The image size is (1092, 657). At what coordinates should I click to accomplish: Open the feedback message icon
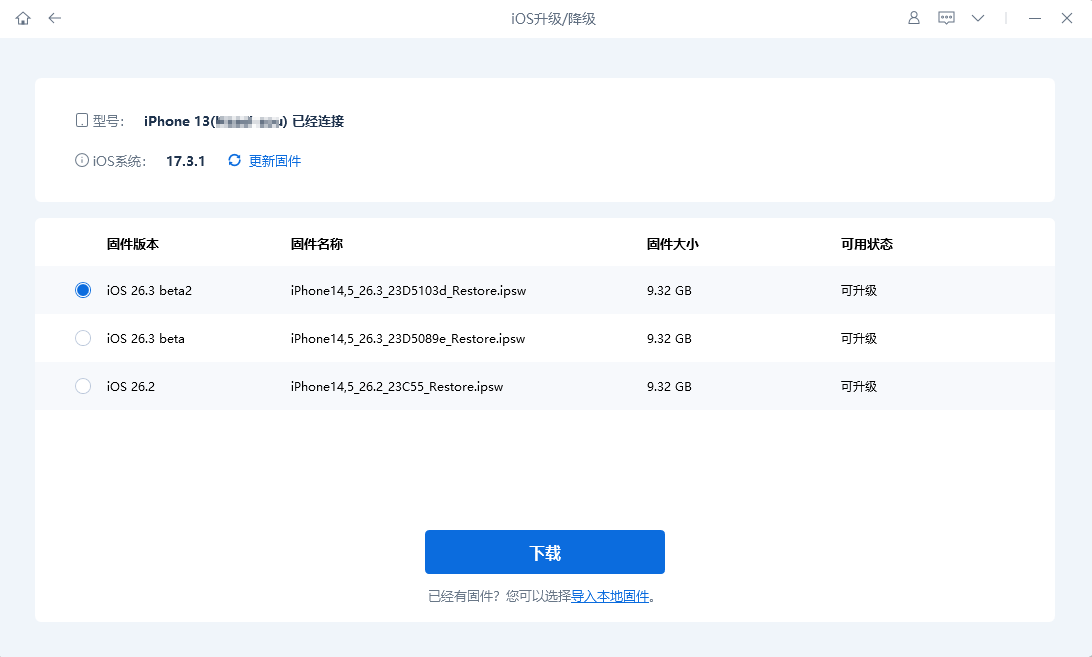[945, 17]
